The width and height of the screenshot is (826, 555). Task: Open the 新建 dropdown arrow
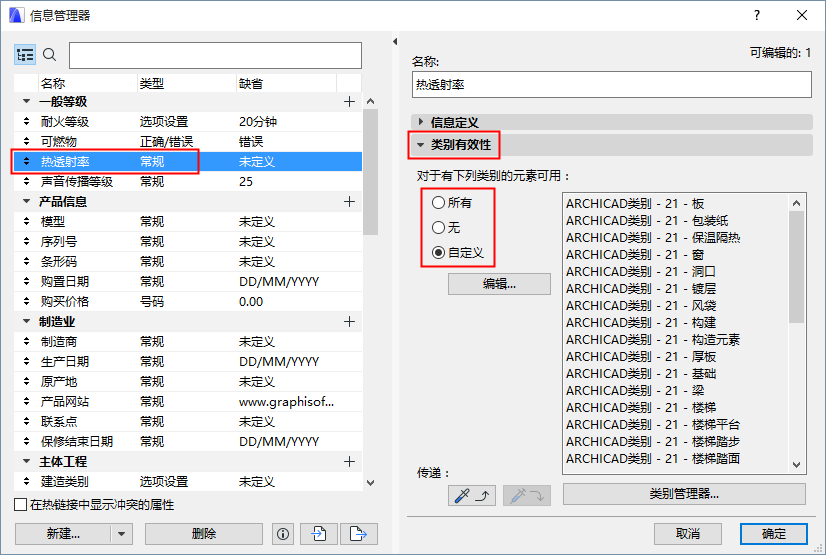click(x=122, y=534)
